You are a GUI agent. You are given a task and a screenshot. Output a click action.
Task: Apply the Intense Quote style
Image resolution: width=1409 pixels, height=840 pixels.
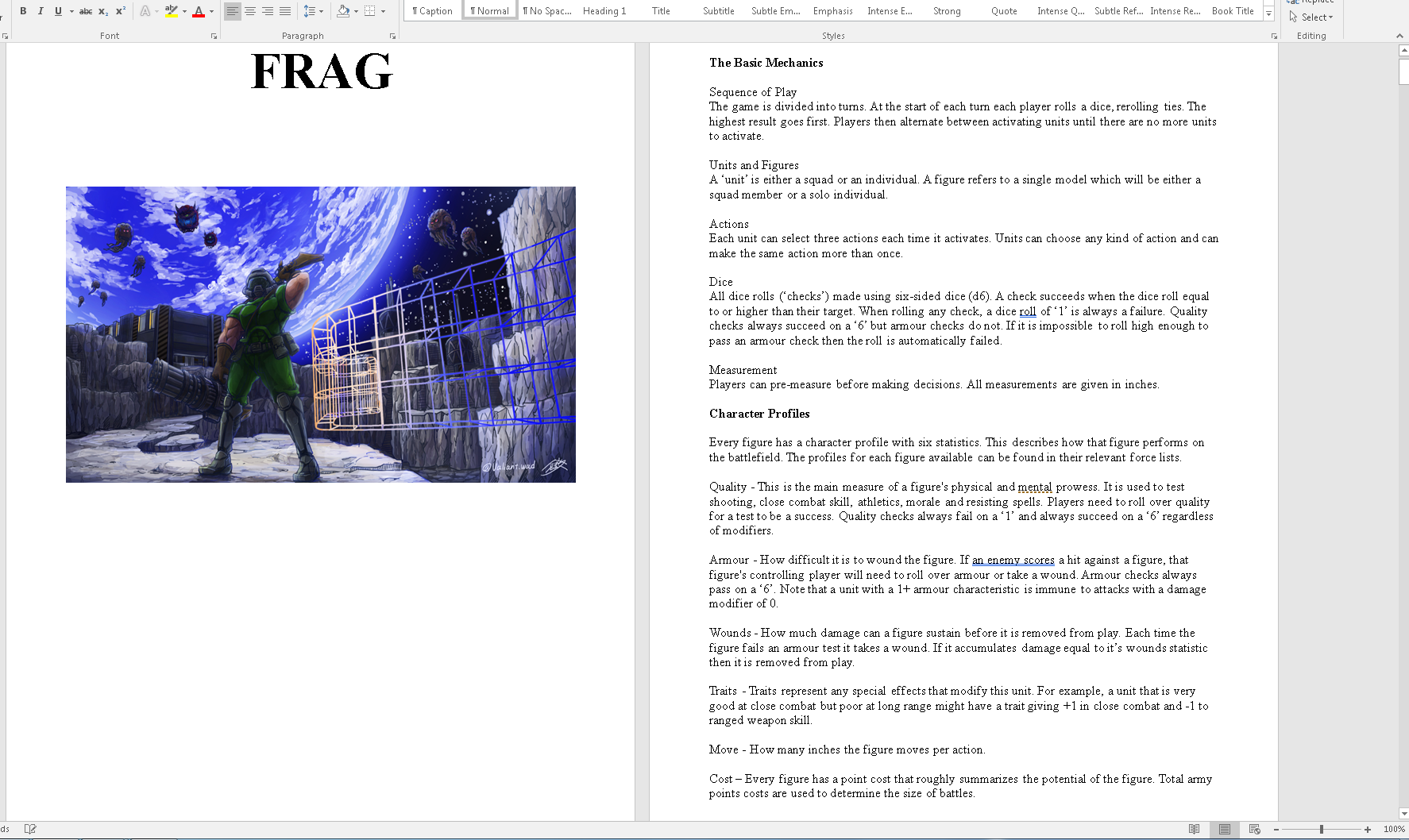click(1060, 11)
